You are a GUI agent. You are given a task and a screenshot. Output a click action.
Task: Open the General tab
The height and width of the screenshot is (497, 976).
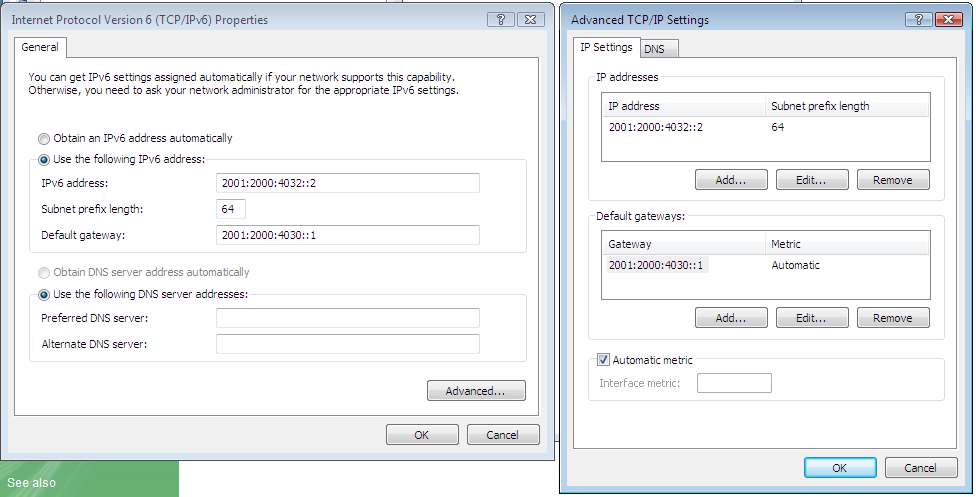tap(41, 47)
